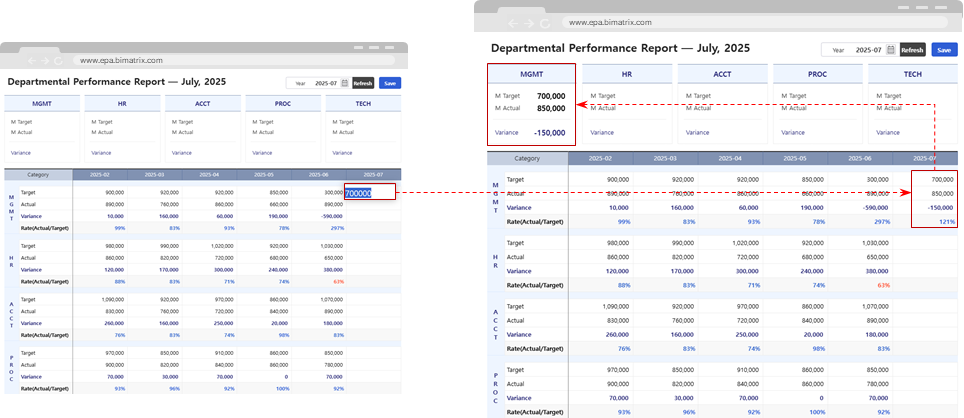Reload the page in the right browser window

click(545, 22)
